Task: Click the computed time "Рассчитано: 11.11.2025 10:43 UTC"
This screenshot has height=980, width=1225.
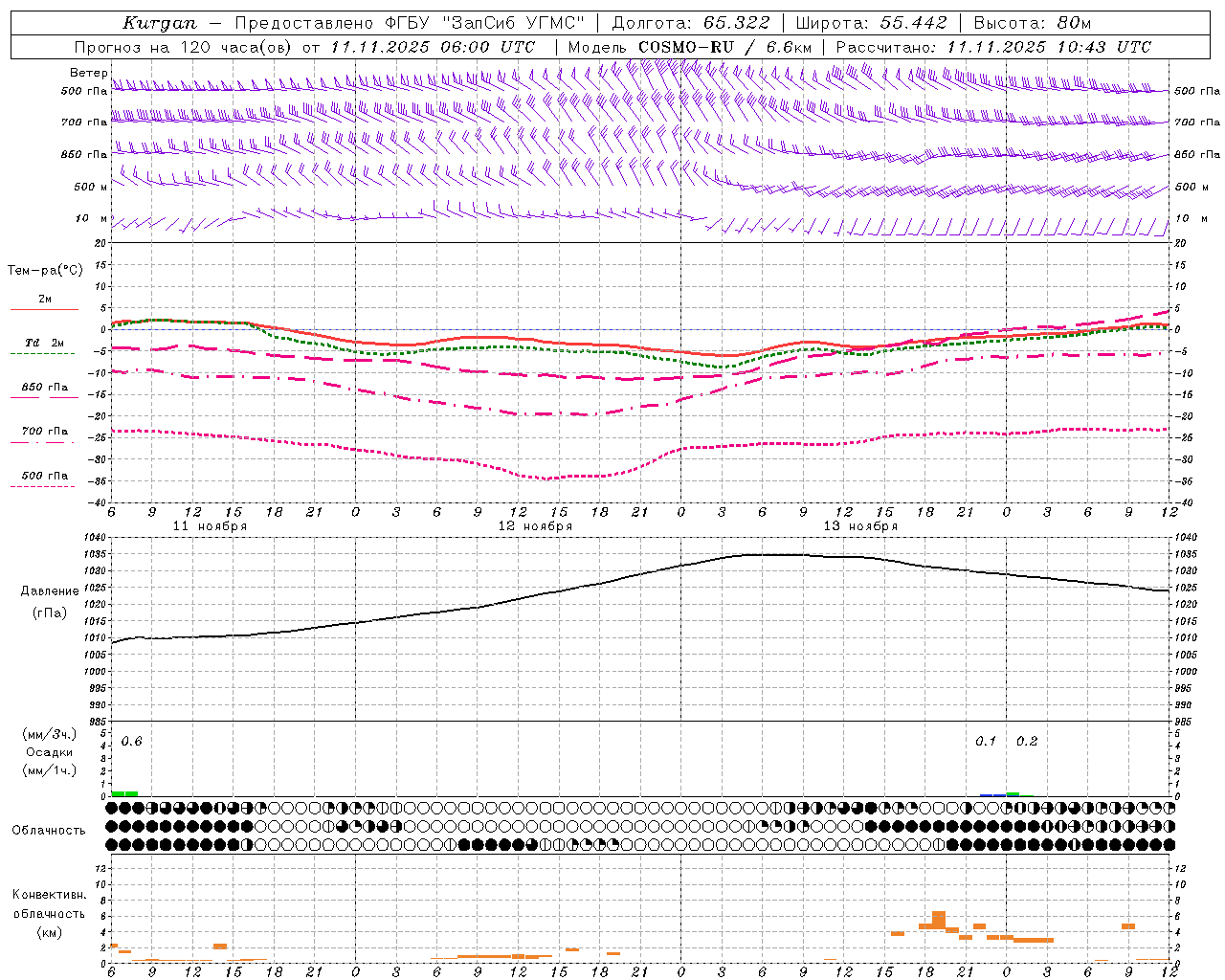Action: click(x=993, y=47)
